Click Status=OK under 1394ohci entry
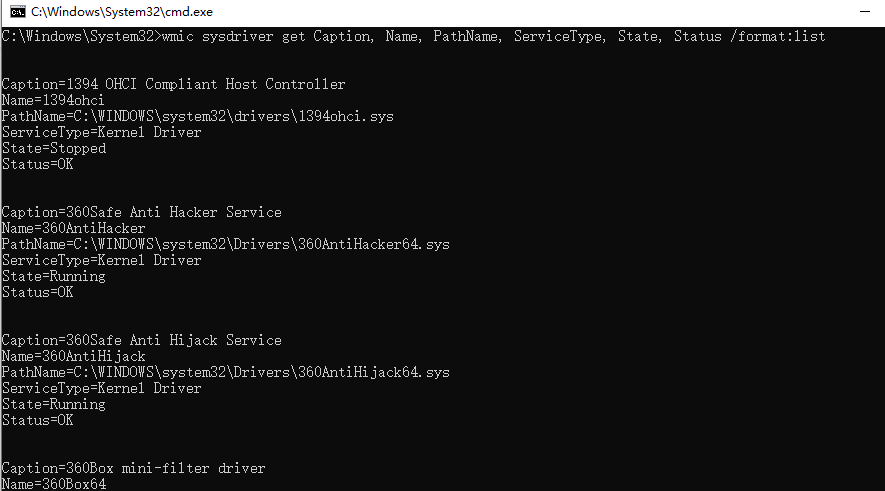 click(37, 165)
